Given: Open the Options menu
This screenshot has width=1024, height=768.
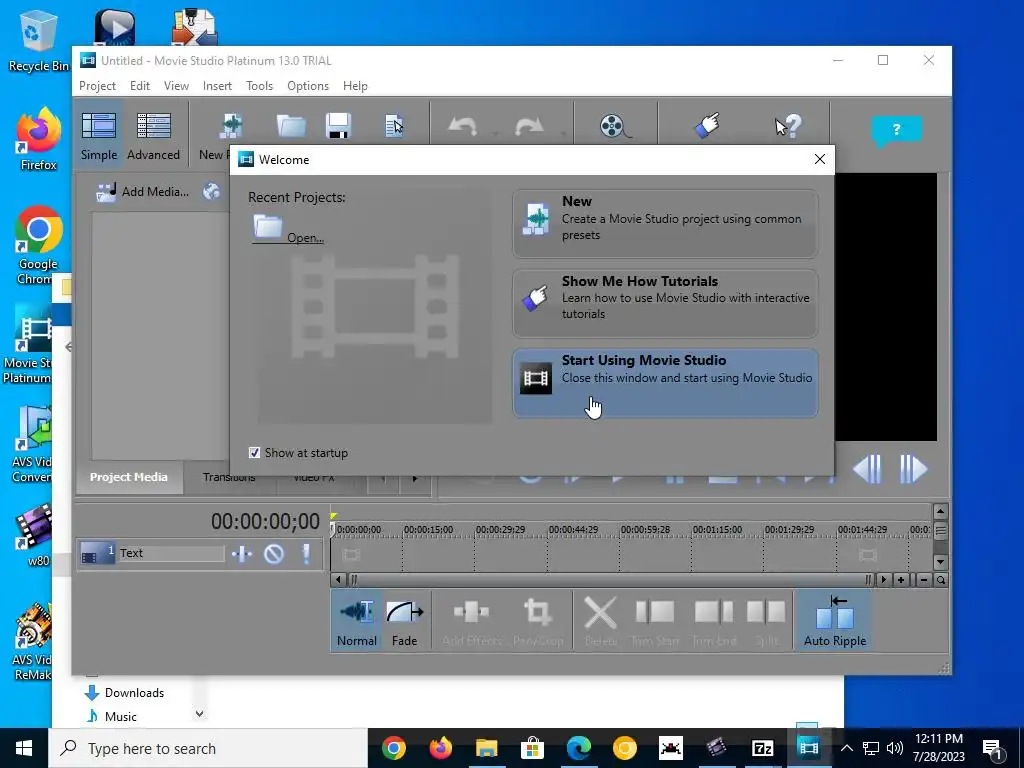Looking at the screenshot, I should (x=308, y=86).
